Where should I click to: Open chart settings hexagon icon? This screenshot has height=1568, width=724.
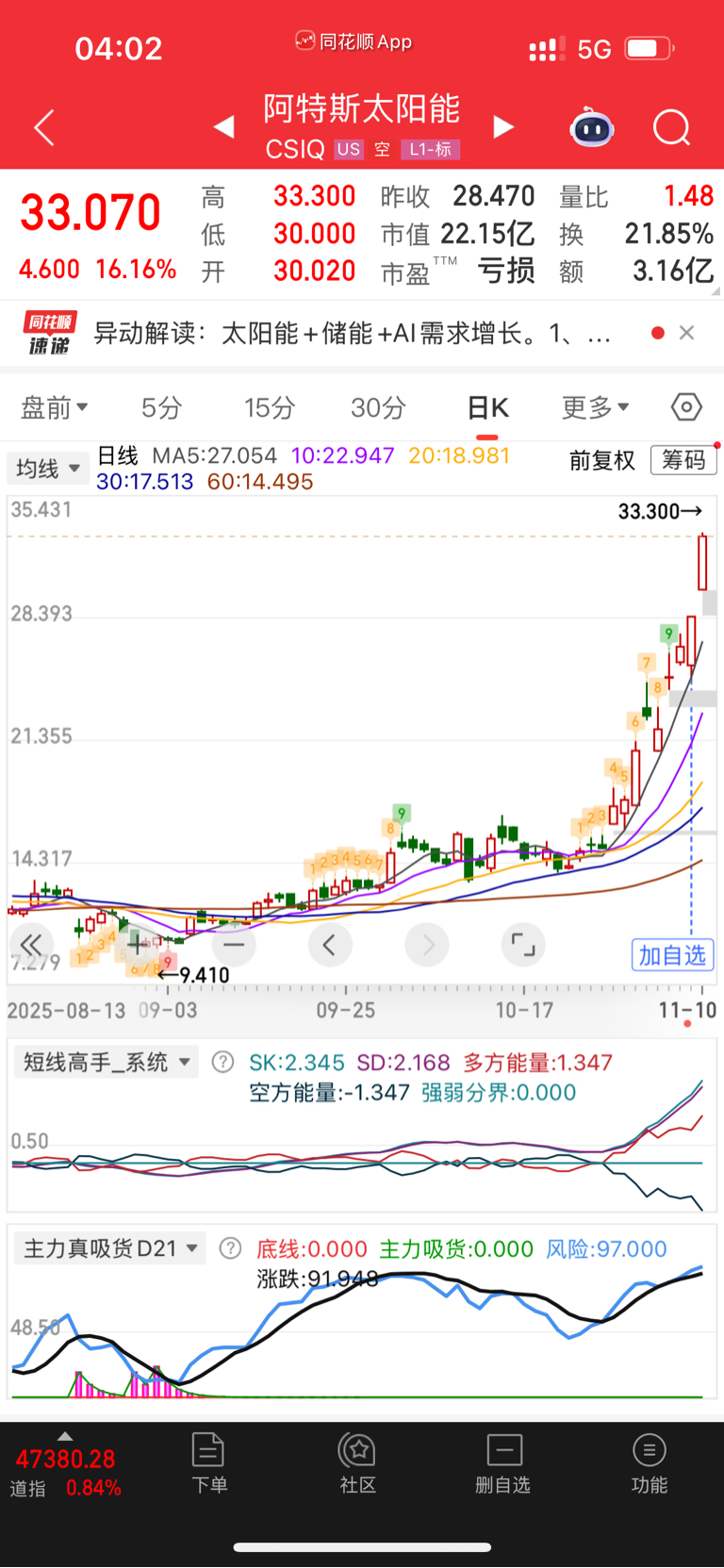coord(686,407)
